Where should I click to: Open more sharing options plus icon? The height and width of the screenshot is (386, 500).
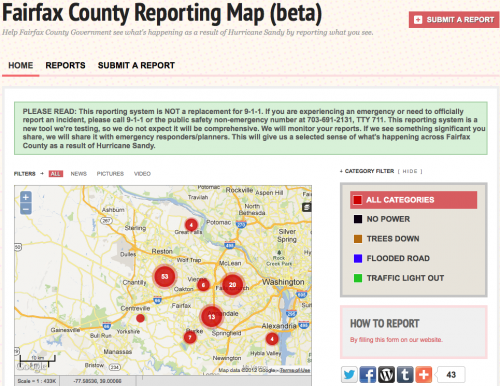[x=424, y=374]
